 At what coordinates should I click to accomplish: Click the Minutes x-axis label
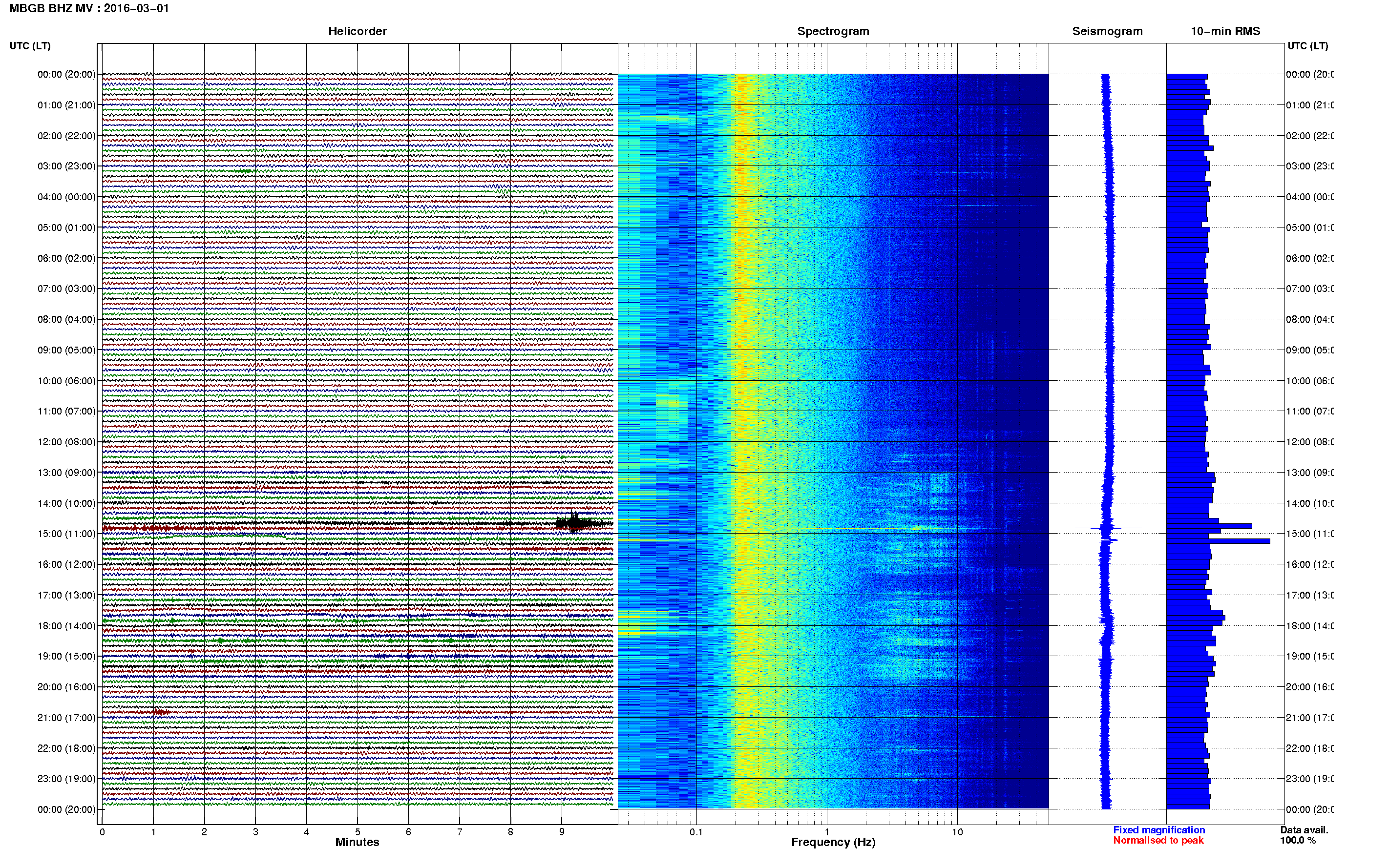click(357, 842)
